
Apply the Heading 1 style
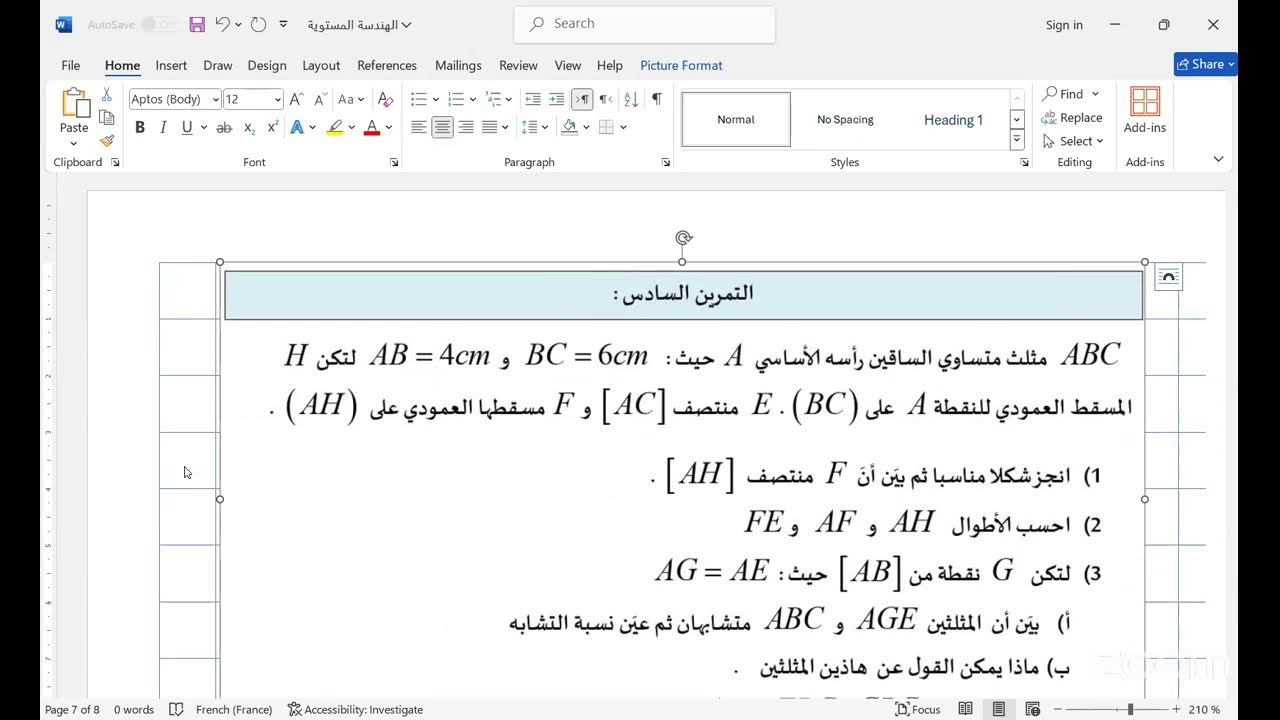click(x=953, y=120)
